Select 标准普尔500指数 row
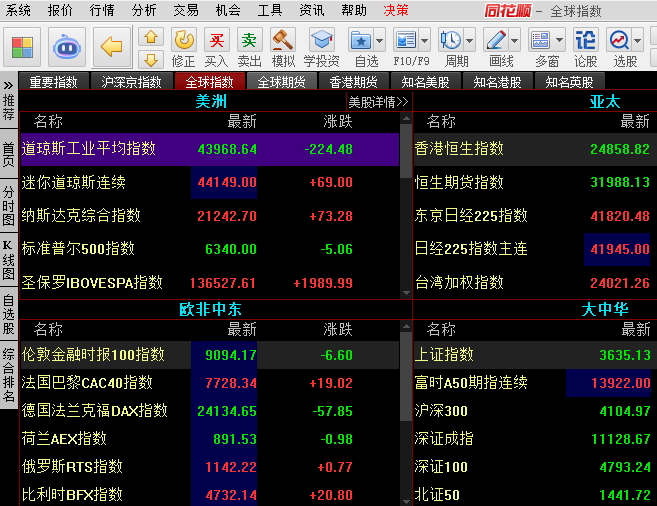 (x=210, y=249)
